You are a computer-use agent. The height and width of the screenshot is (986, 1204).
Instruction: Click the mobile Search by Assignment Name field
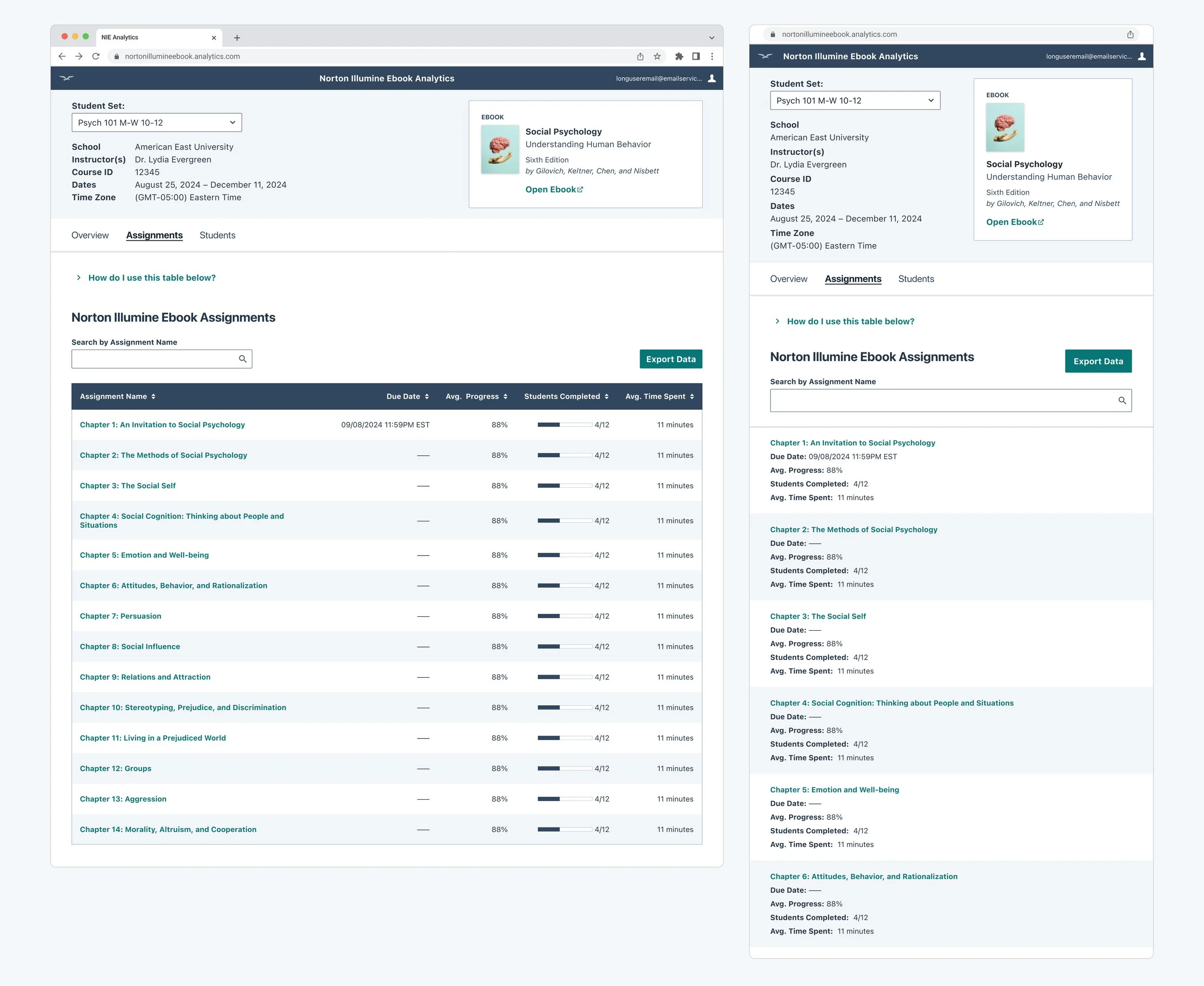943,401
